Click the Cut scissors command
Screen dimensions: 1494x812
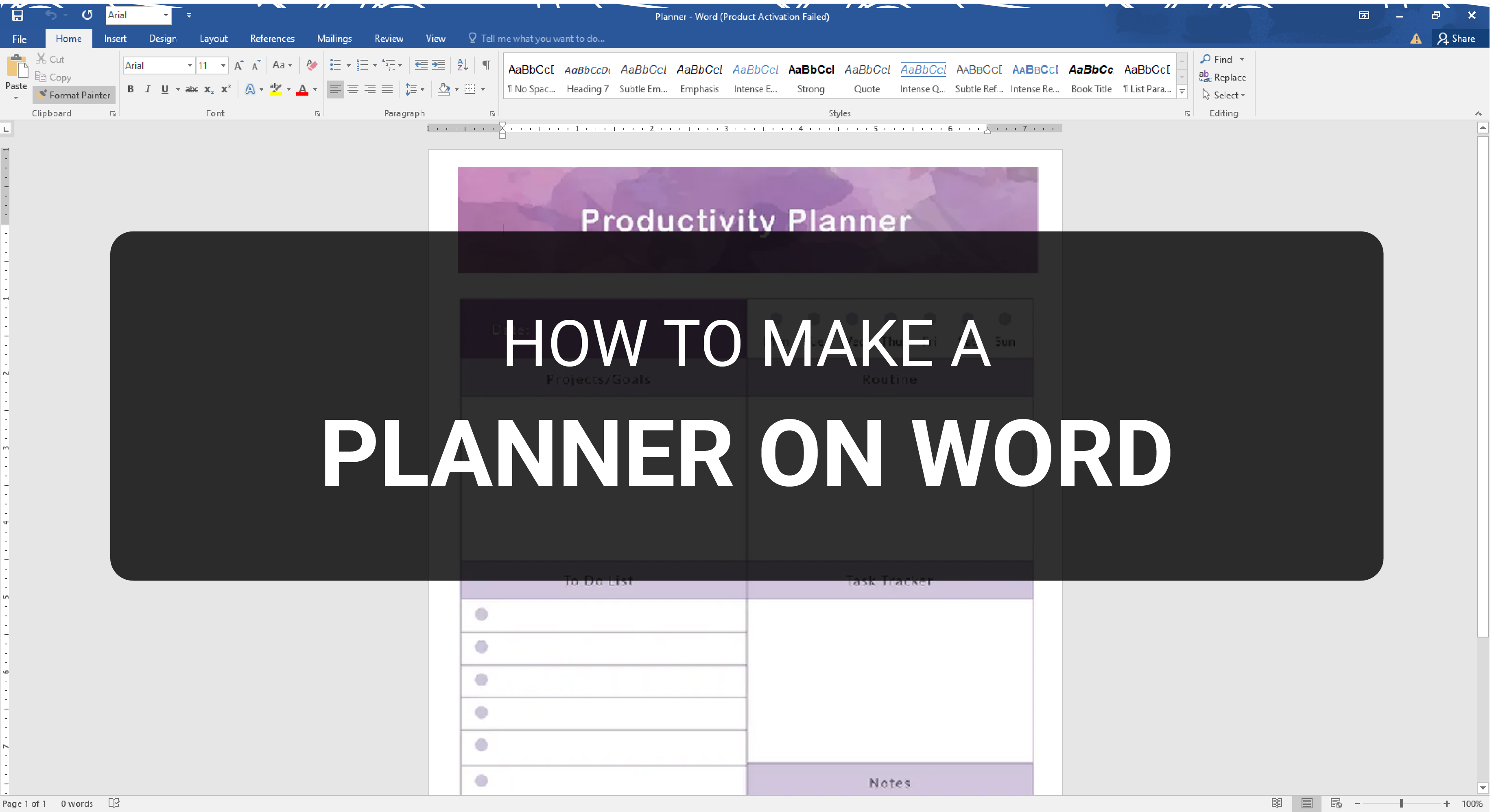[50, 59]
